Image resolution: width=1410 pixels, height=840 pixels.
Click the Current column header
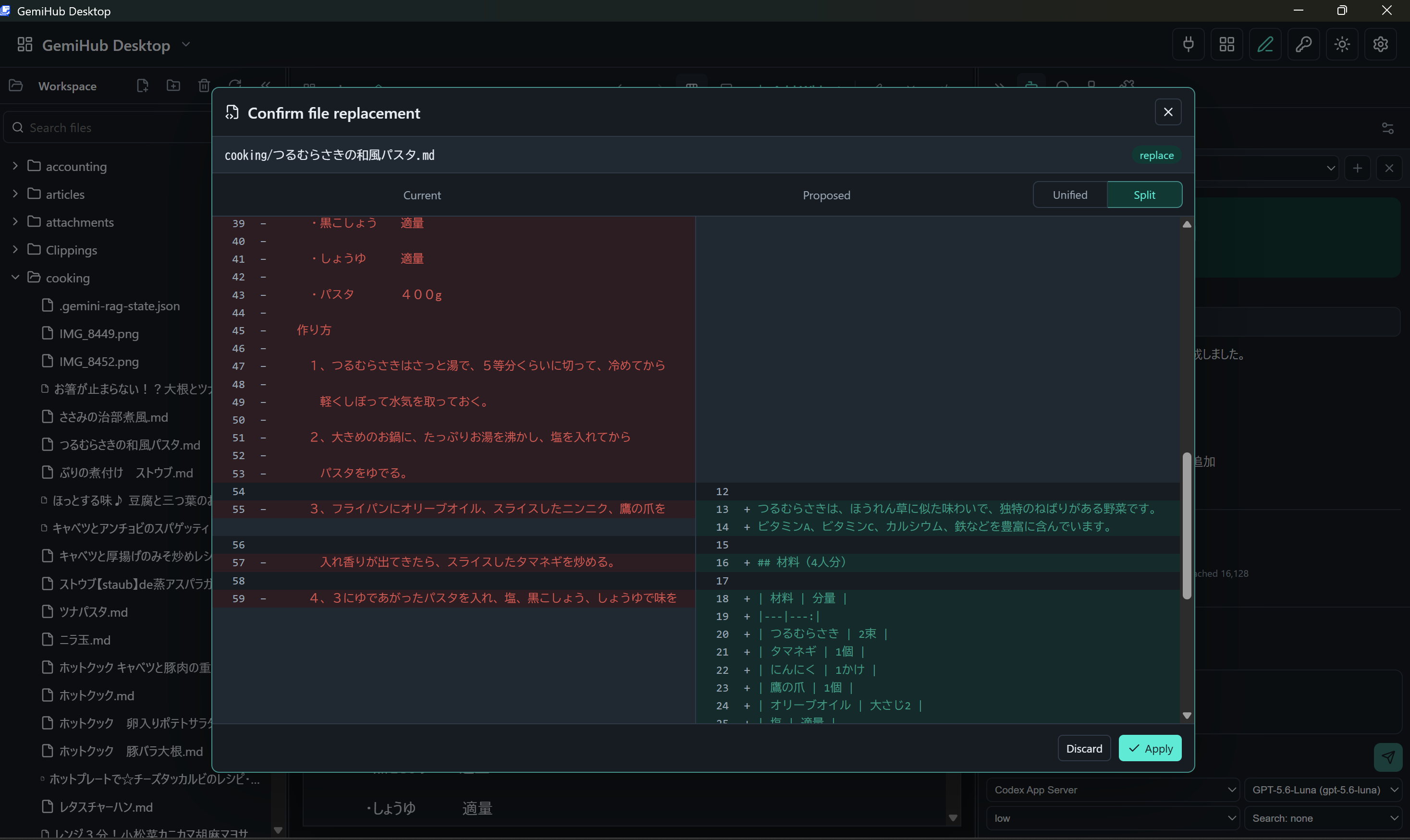tap(422, 195)
